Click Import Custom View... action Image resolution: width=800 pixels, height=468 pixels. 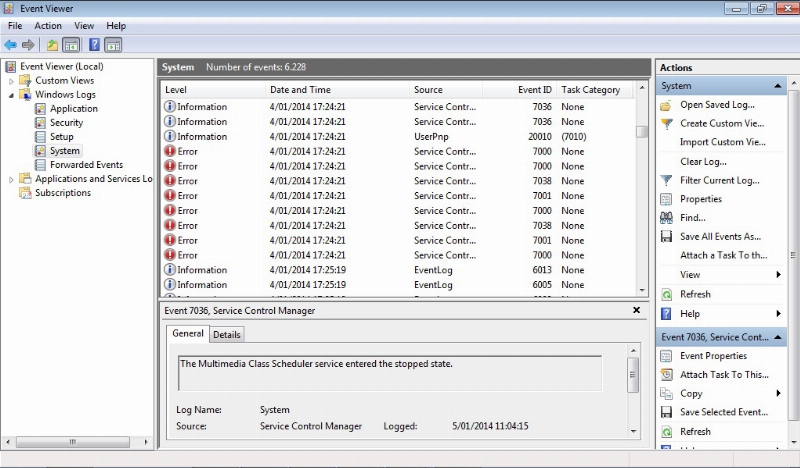(722, 142)
